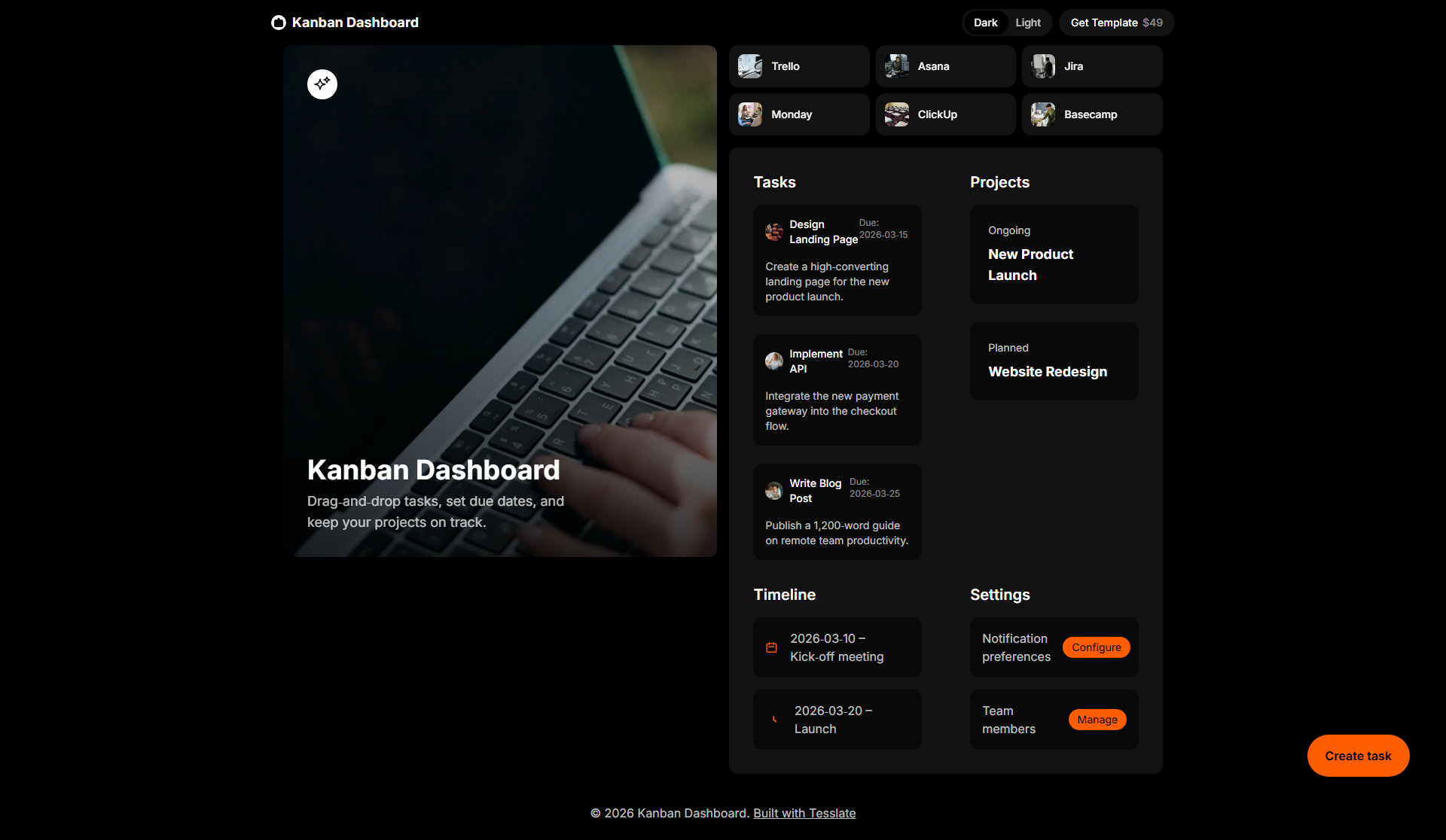Open the Asana thumbnail icon
1446x840 pixels.
tap(896, 66)
